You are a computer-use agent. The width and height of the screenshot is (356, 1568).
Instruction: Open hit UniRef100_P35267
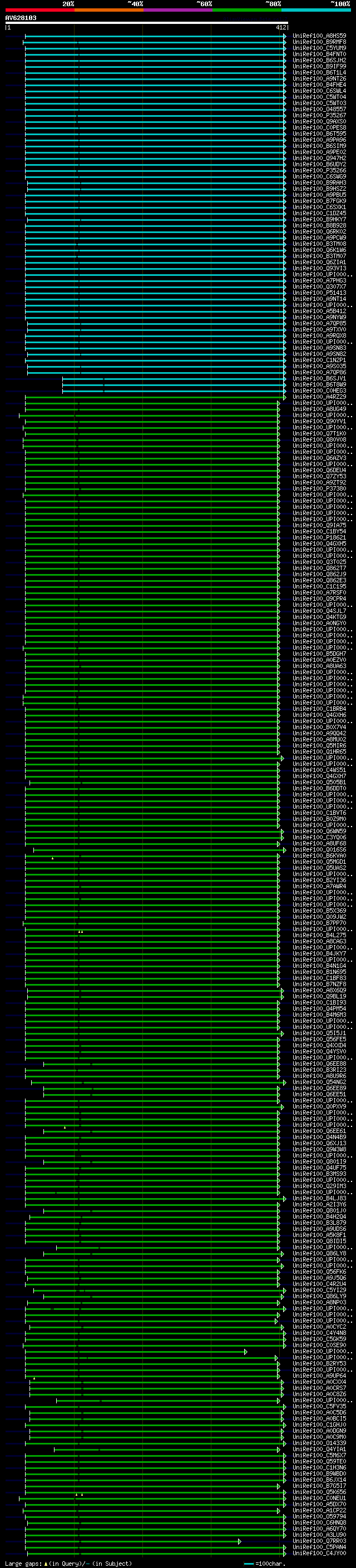319,116
